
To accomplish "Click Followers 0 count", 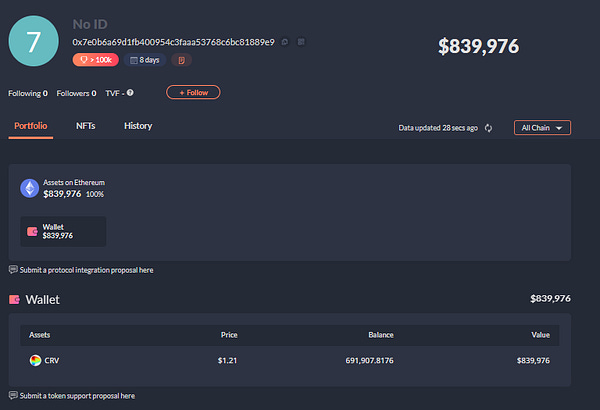I will pos(77,93).
